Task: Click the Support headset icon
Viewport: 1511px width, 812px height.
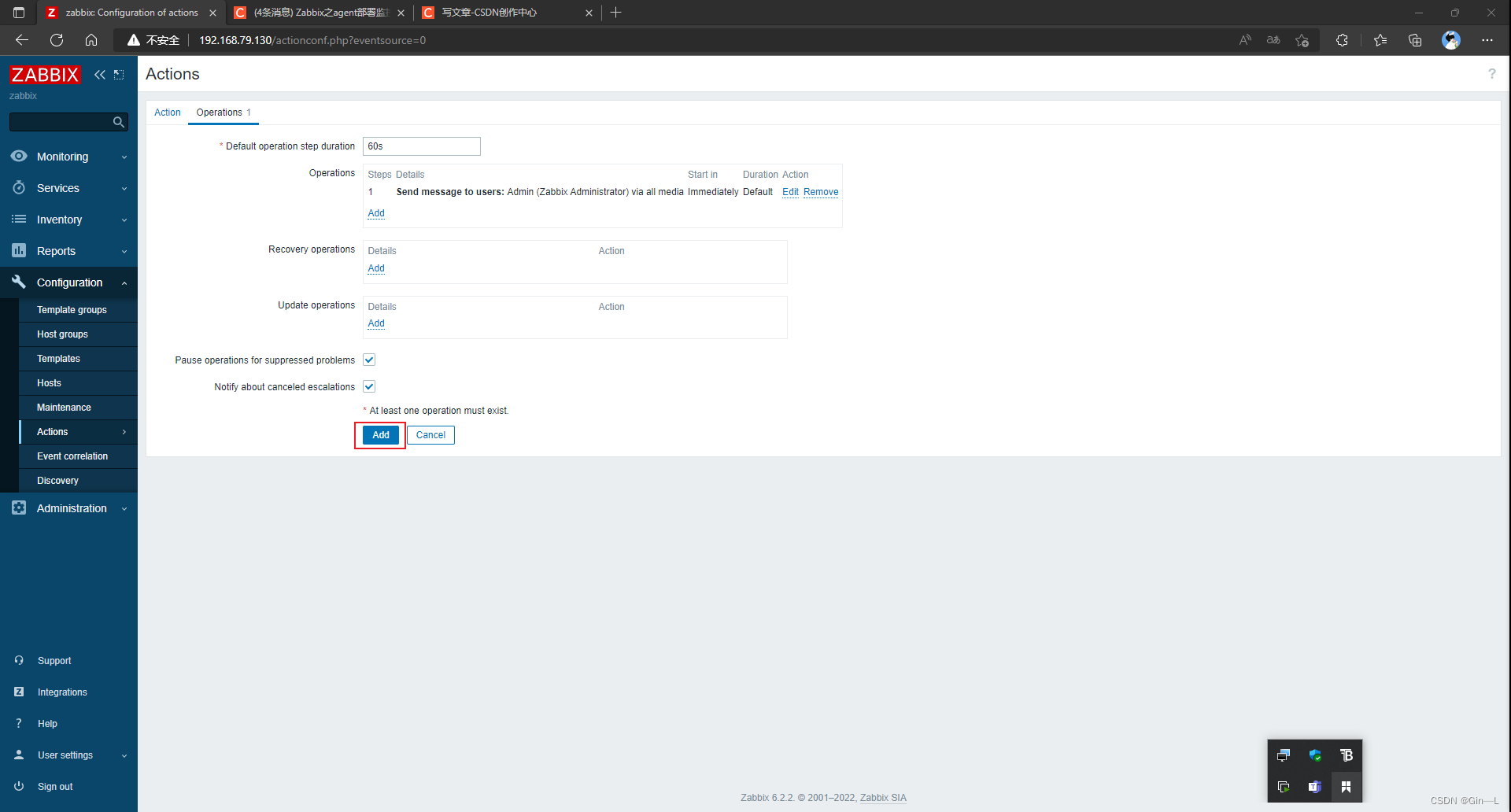Action: pyautogui.click(x=19, y=661)
